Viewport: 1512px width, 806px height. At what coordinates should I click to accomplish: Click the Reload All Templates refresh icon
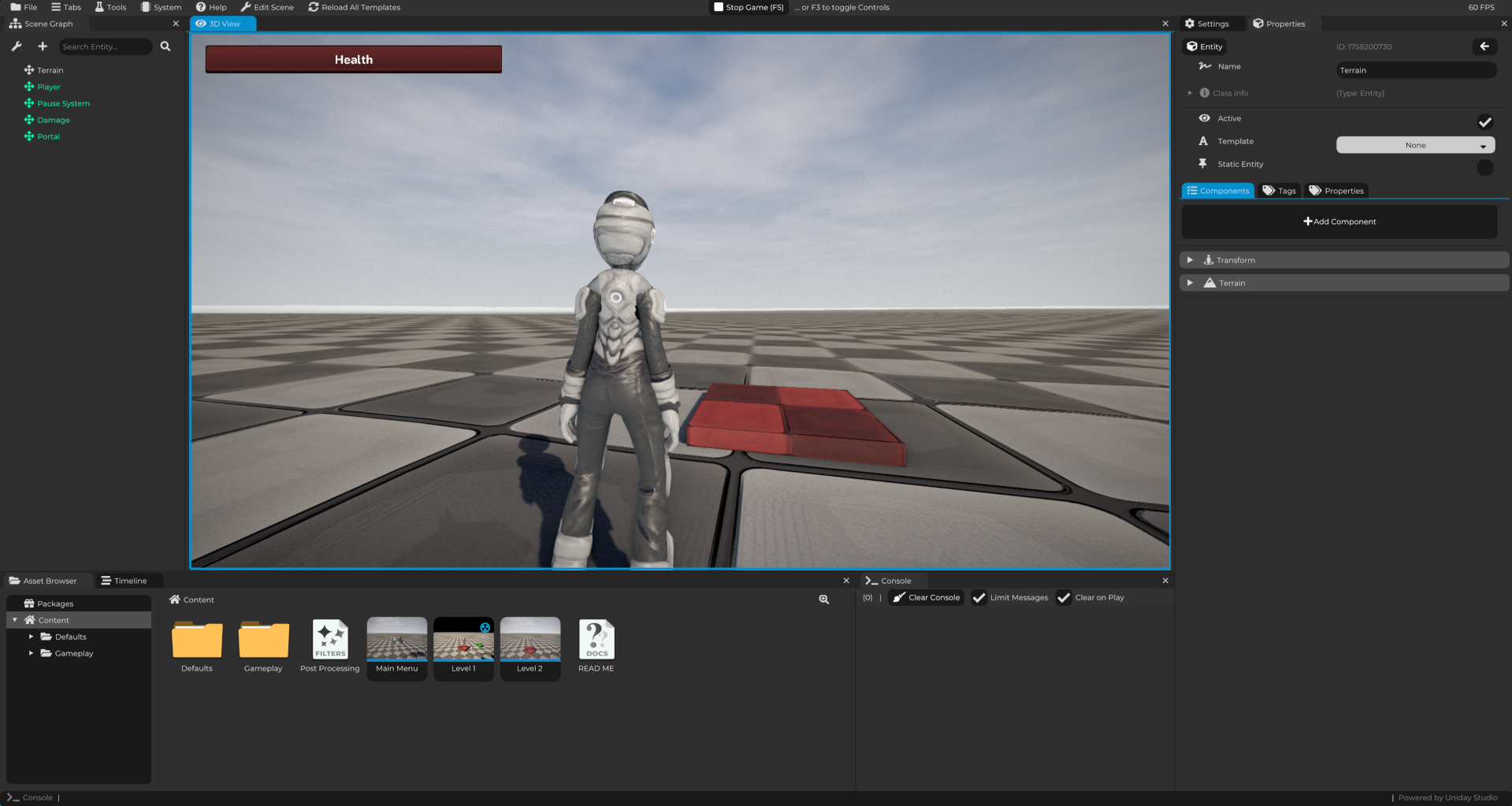tap(312, 7)
